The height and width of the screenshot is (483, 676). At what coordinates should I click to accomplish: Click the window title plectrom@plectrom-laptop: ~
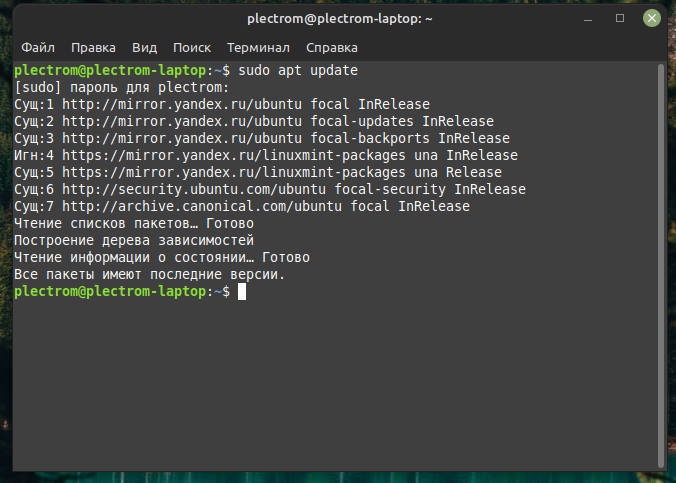[339, 19]
